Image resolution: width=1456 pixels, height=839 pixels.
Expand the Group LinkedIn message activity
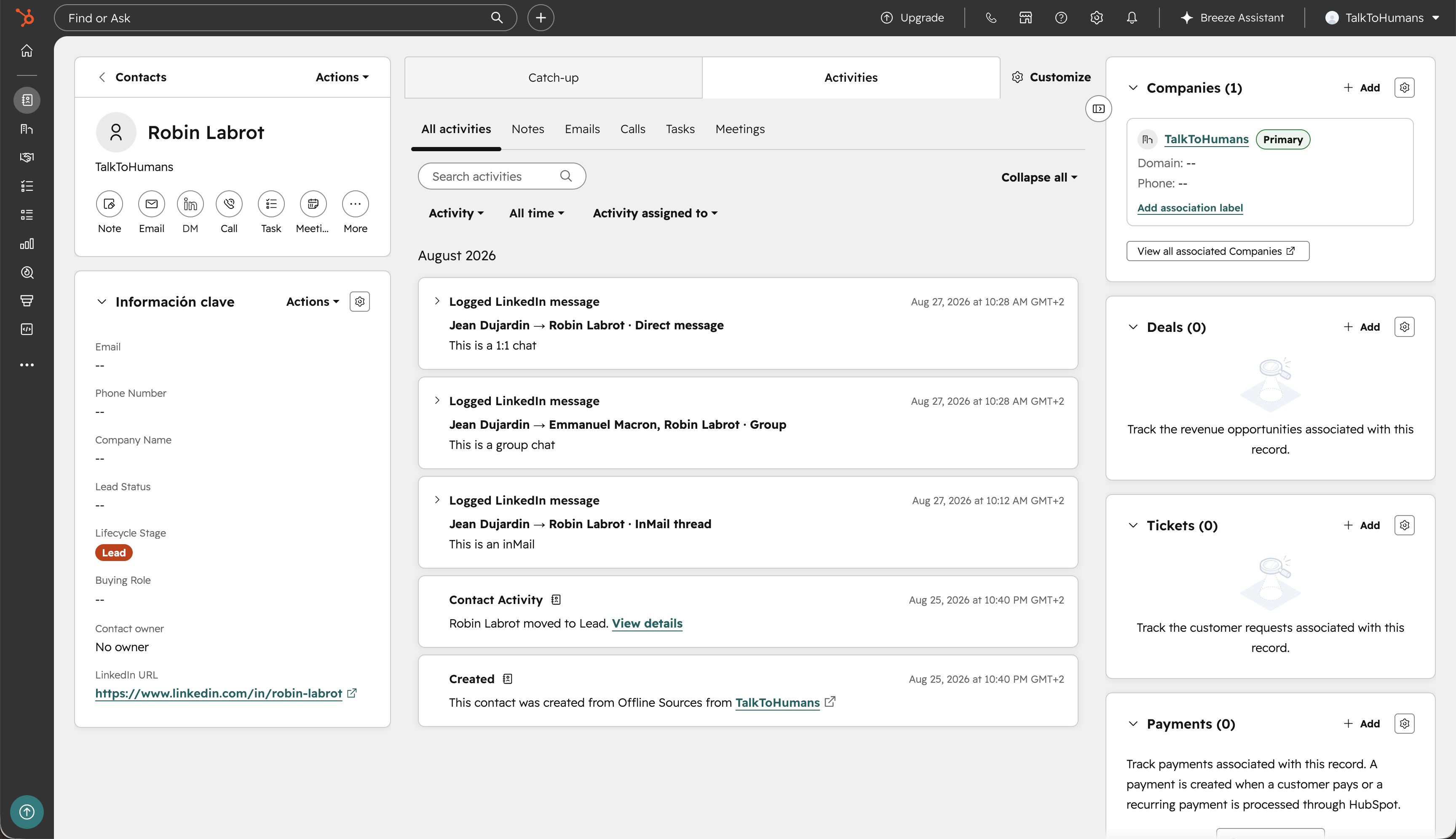pos(437,401)
